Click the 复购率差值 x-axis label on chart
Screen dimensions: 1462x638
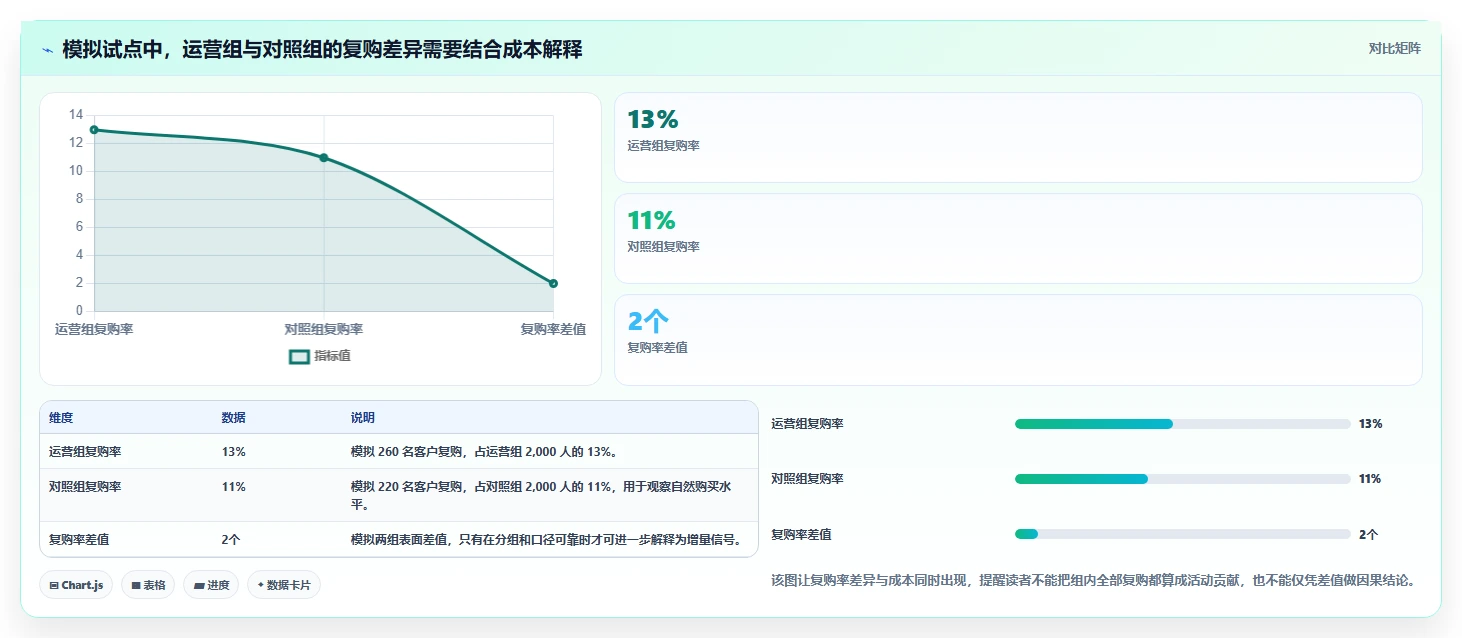click(553, 329)
